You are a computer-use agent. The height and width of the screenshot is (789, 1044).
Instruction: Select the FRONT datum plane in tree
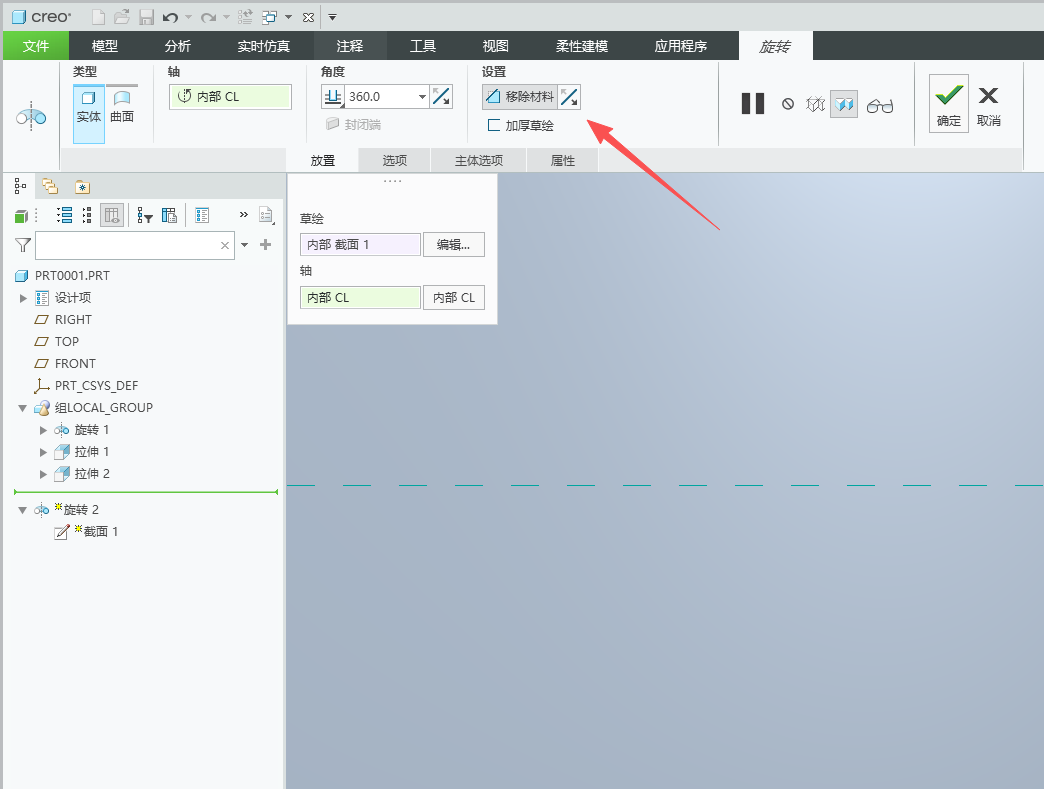75,364
